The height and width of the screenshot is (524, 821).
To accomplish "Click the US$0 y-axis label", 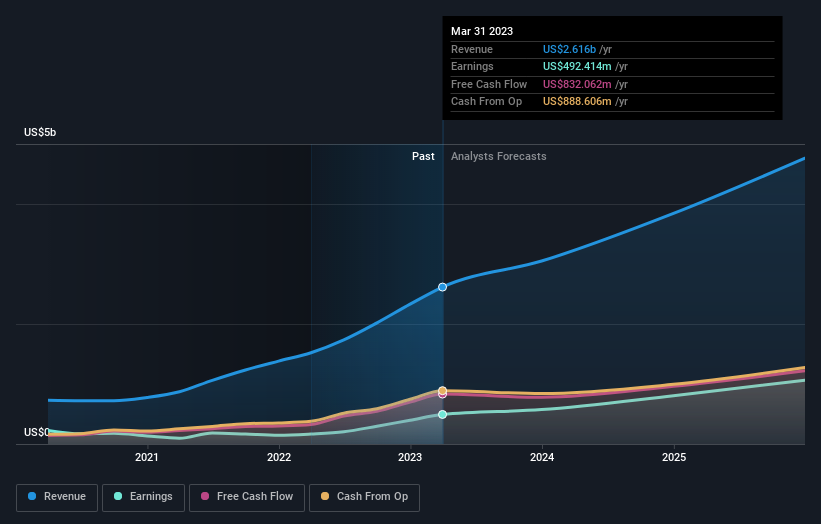I will coord(36,432).
